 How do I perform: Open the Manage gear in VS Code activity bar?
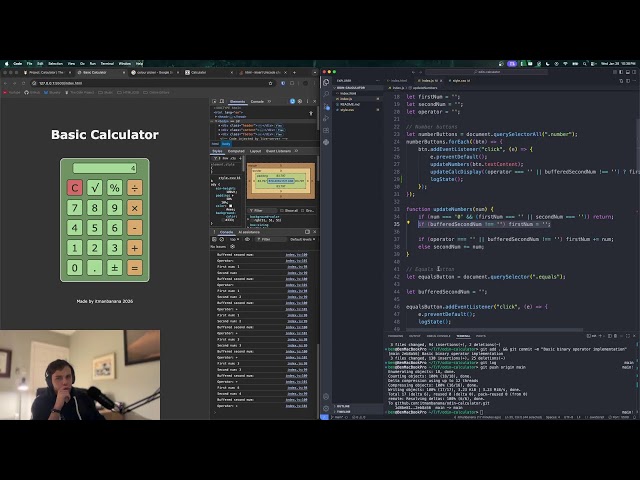click(326, 408)
